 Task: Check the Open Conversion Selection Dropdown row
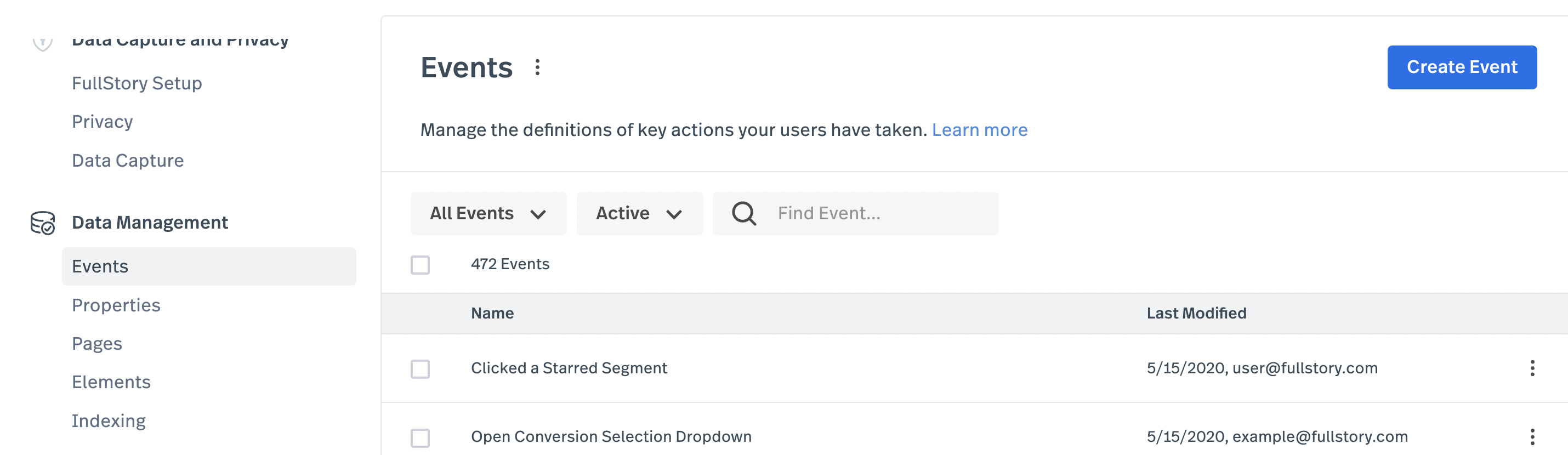click(420, 437)
